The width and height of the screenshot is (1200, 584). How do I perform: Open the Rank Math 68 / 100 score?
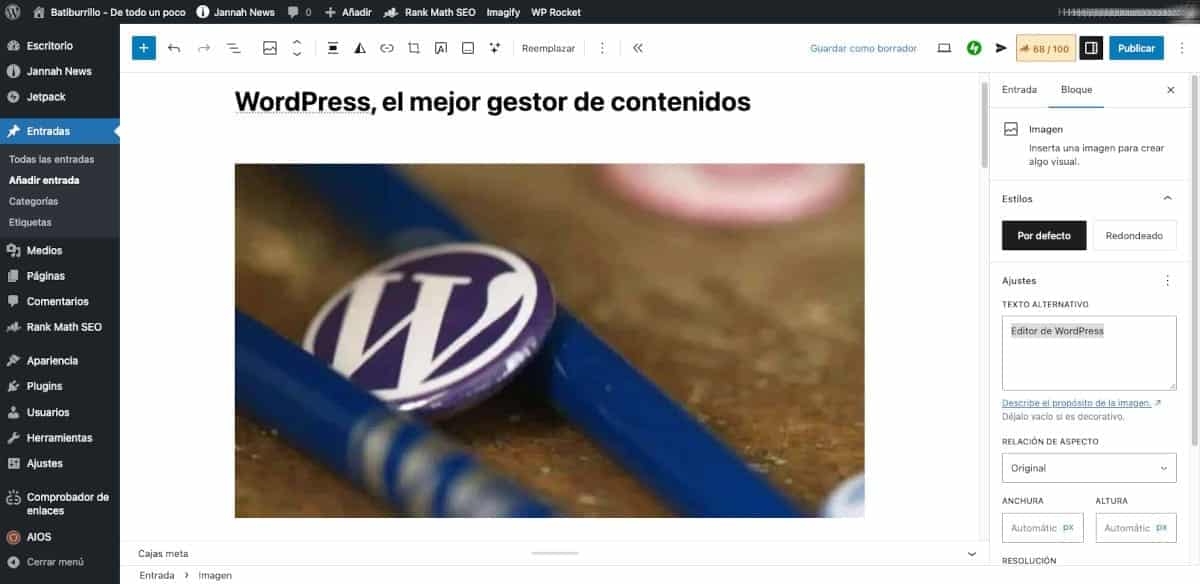(x=1044, y=48)
